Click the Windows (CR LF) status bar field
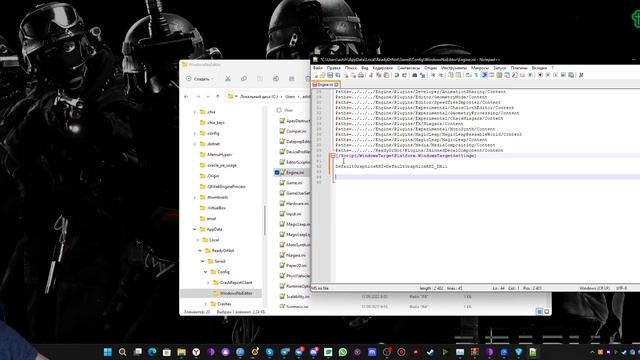This screenshot has height=360, width=640. pos(594,288)
